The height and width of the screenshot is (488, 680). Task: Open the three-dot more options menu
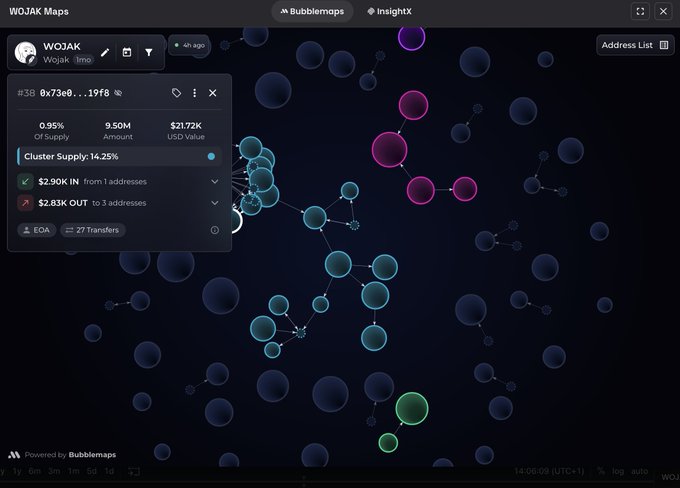pyautogui.click(x=194, y=93)
